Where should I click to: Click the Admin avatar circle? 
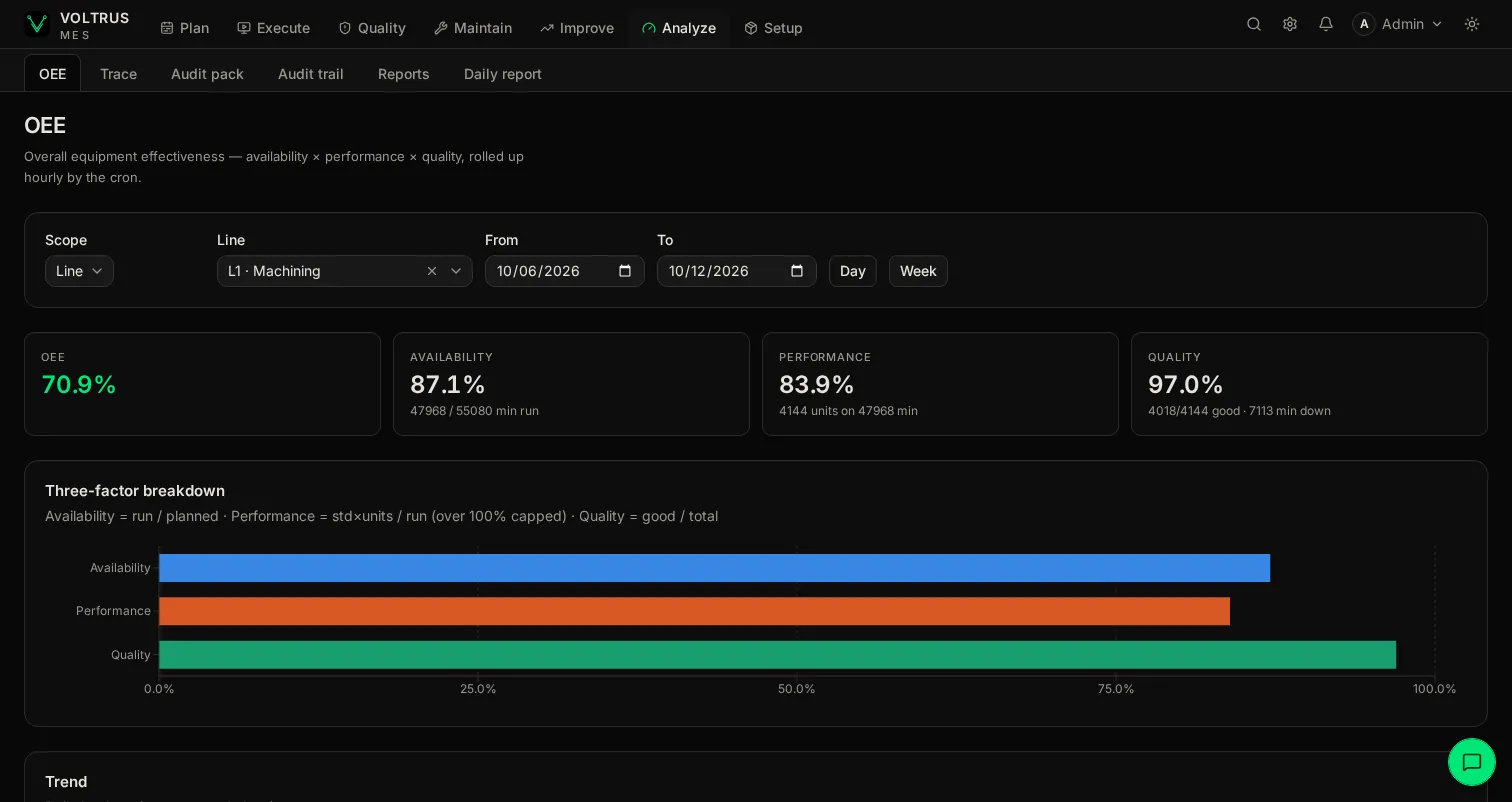click(x=1364, y=24)
